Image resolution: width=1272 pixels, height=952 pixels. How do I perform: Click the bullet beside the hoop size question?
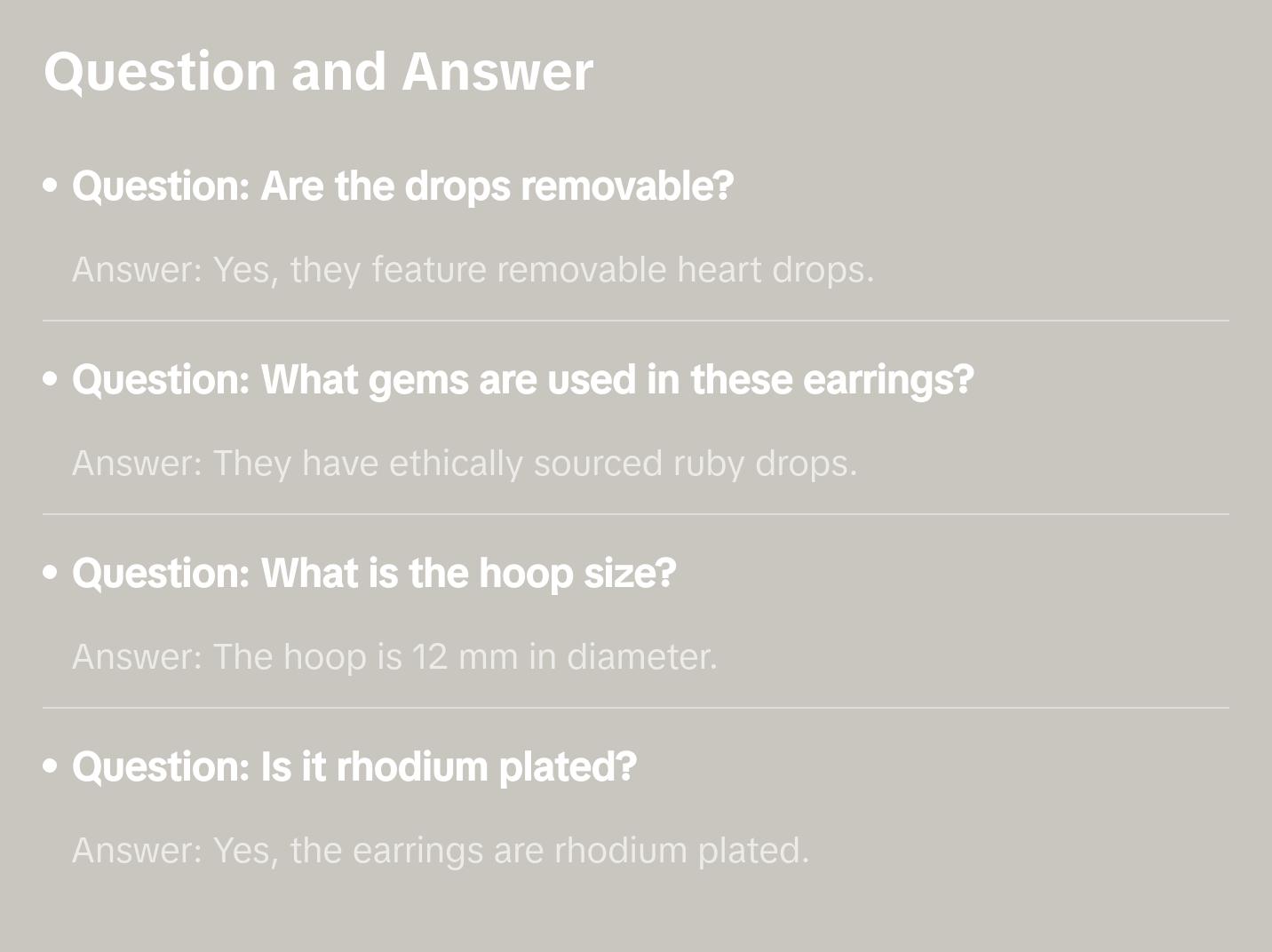coord(51,573)
